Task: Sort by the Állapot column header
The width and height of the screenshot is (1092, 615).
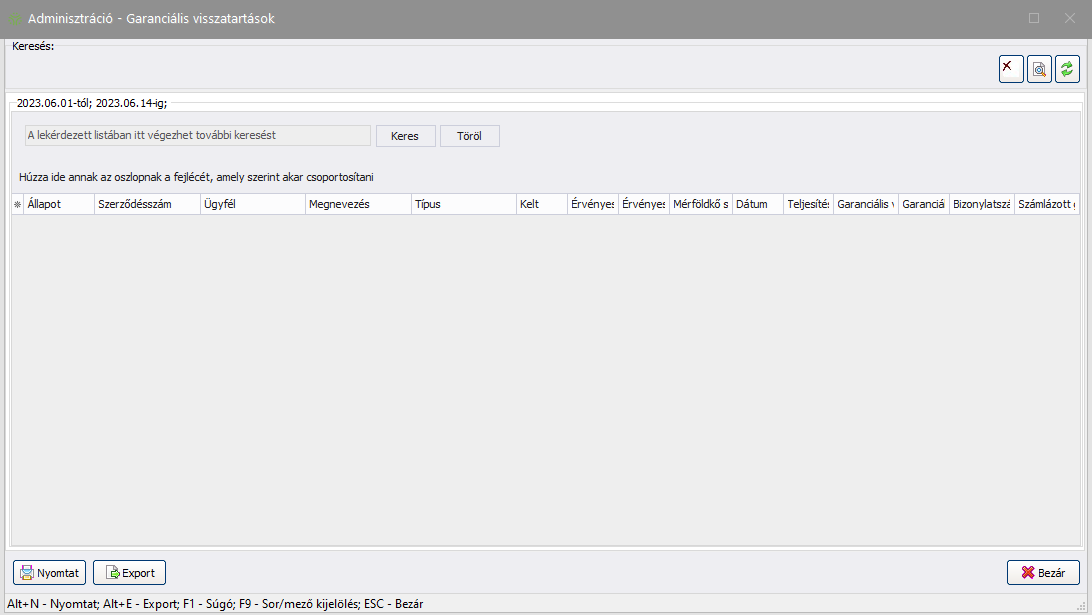Action: pos(59,204)
